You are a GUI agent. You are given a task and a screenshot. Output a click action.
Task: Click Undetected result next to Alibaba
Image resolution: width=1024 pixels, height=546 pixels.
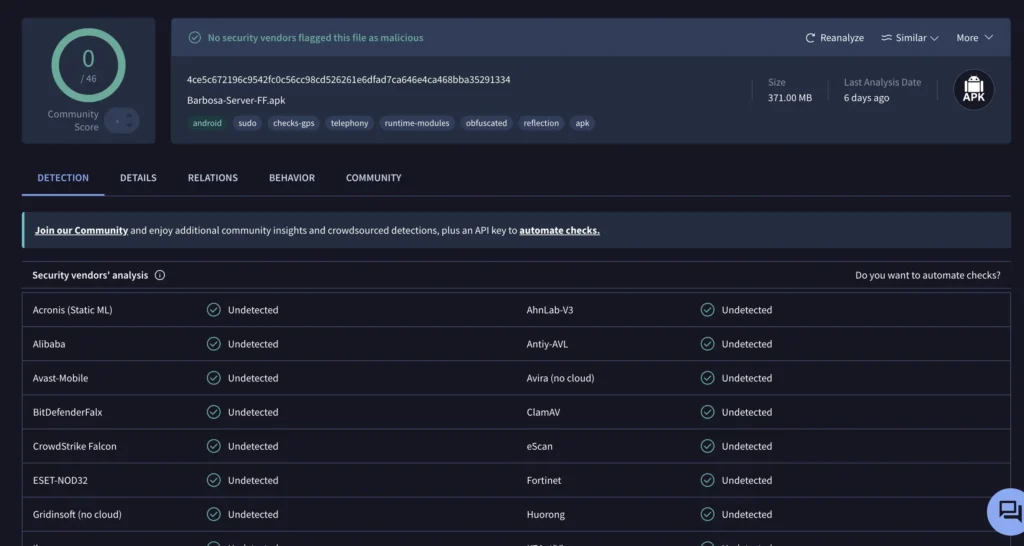point(253,344)
